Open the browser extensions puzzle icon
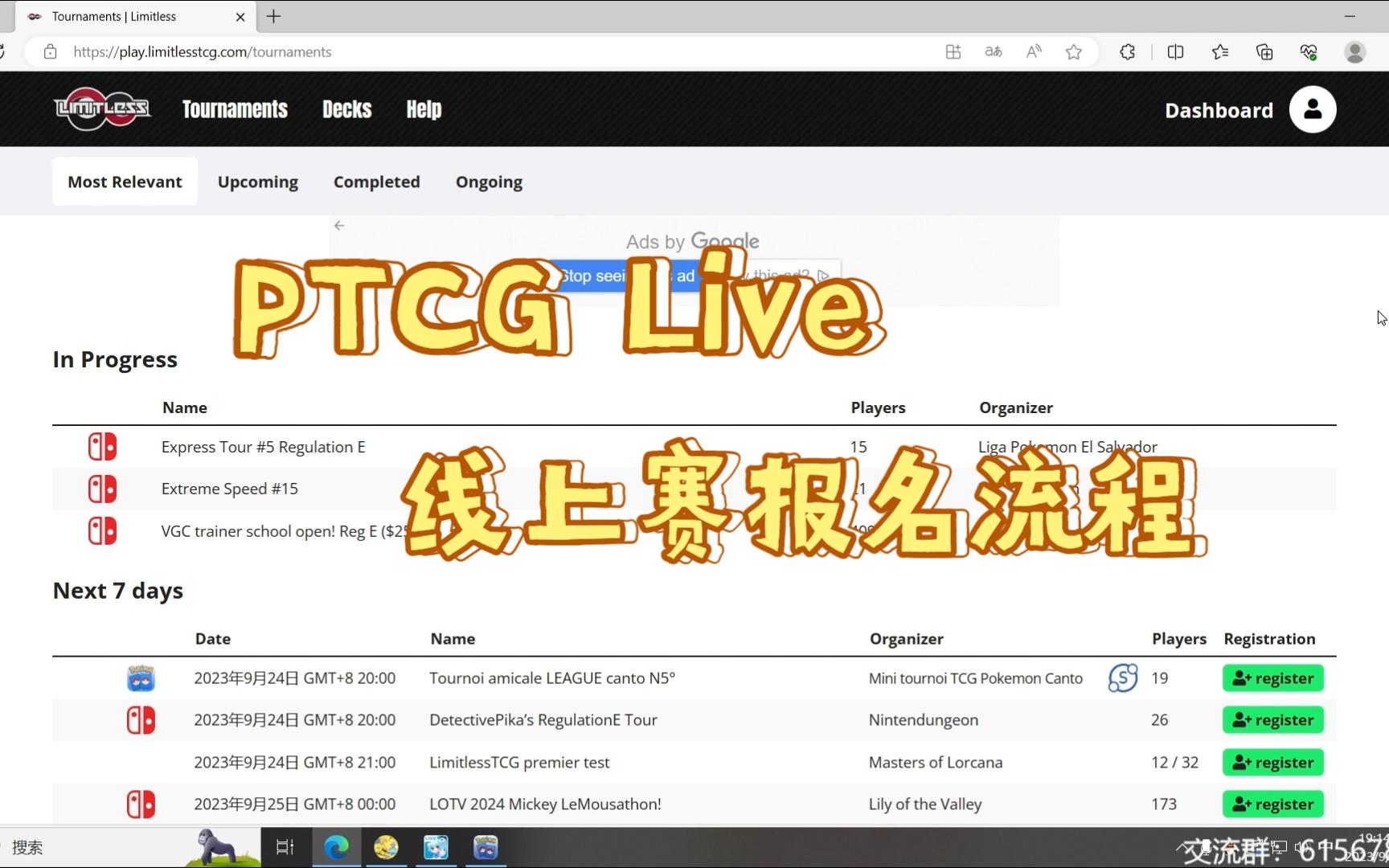 (1127, 52)
